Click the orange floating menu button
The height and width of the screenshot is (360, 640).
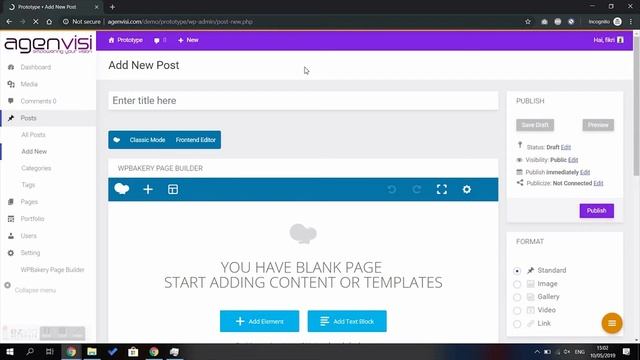[611, 323]
